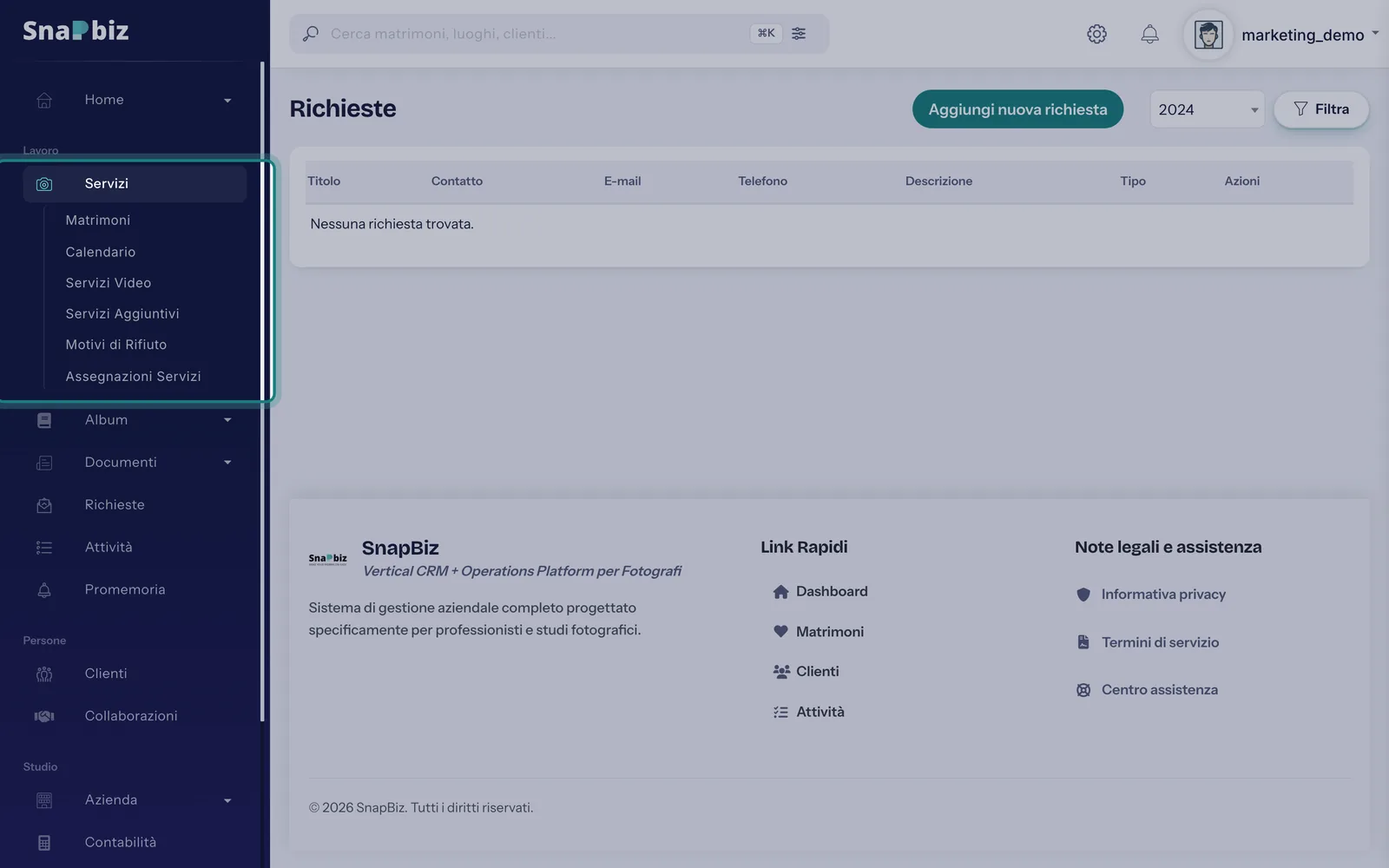Select Assegnazioni Servizi submenu item
The image size is (1389, 868).
click(133, 376)
